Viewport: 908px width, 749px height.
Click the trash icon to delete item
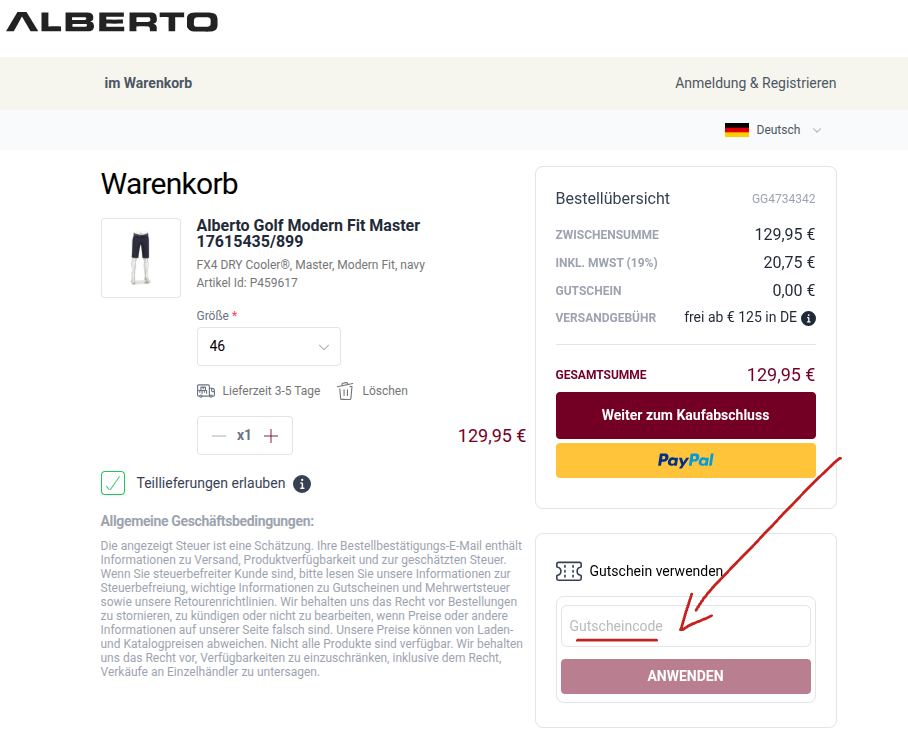click(345, 391)
